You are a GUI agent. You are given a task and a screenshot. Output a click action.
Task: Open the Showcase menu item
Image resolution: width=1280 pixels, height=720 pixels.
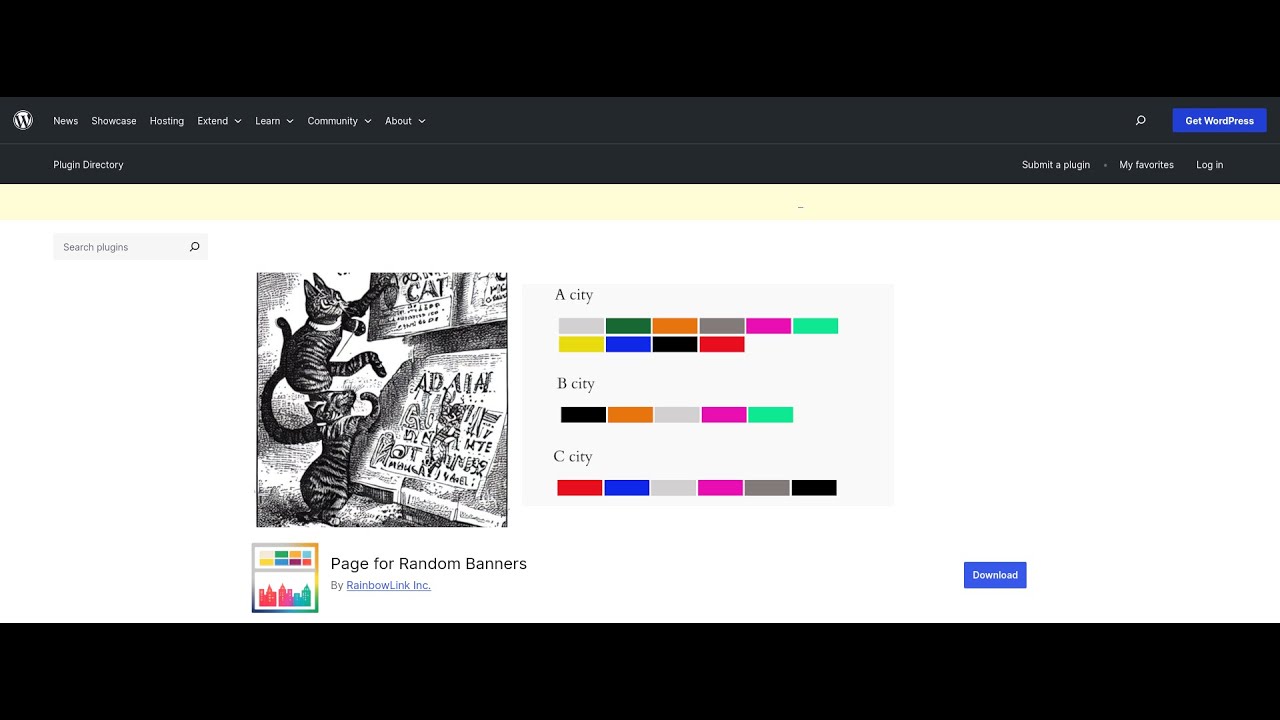[114, 121]
